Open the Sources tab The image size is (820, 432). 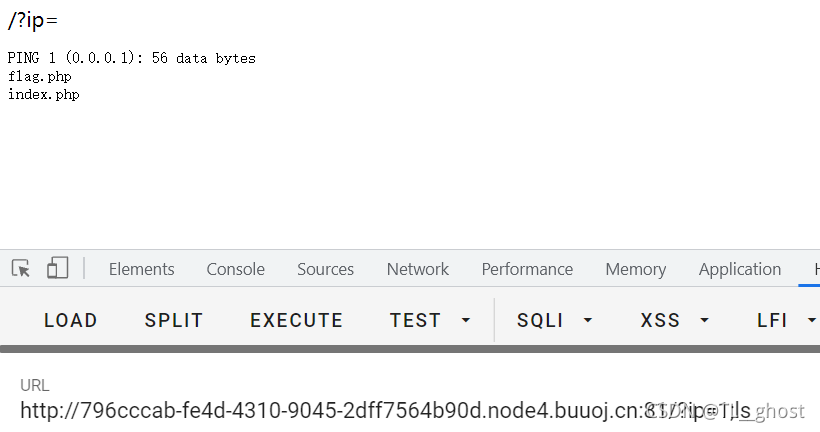point(325,269)
